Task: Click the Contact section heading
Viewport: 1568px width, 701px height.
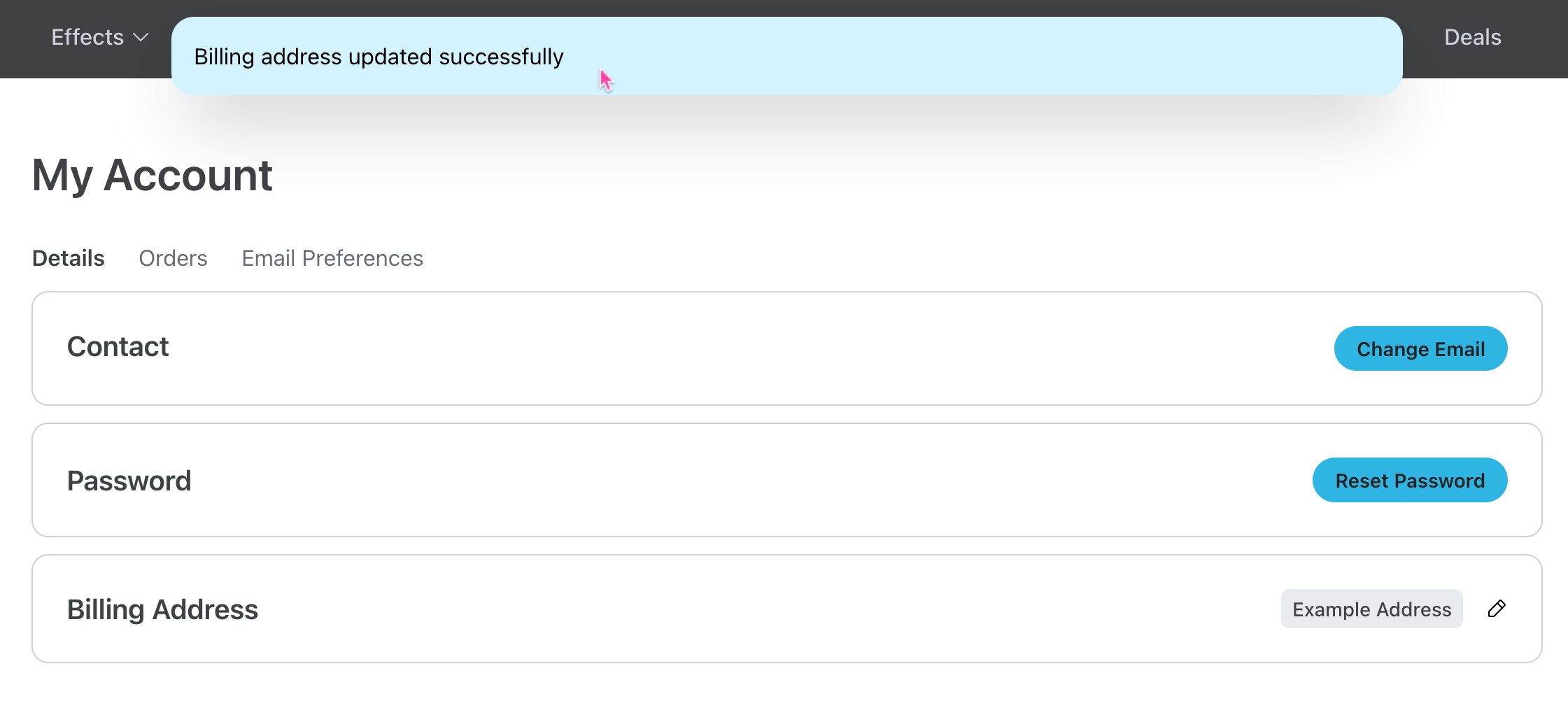Action: coord(118,347)
